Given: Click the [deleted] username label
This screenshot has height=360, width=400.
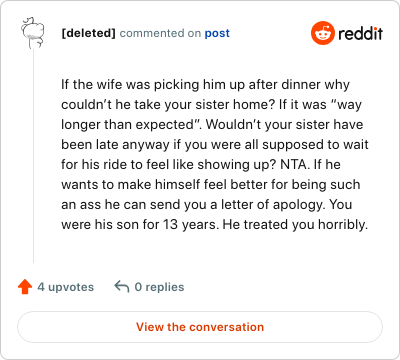Looking at the screenshot, I should tap(88, 33).
